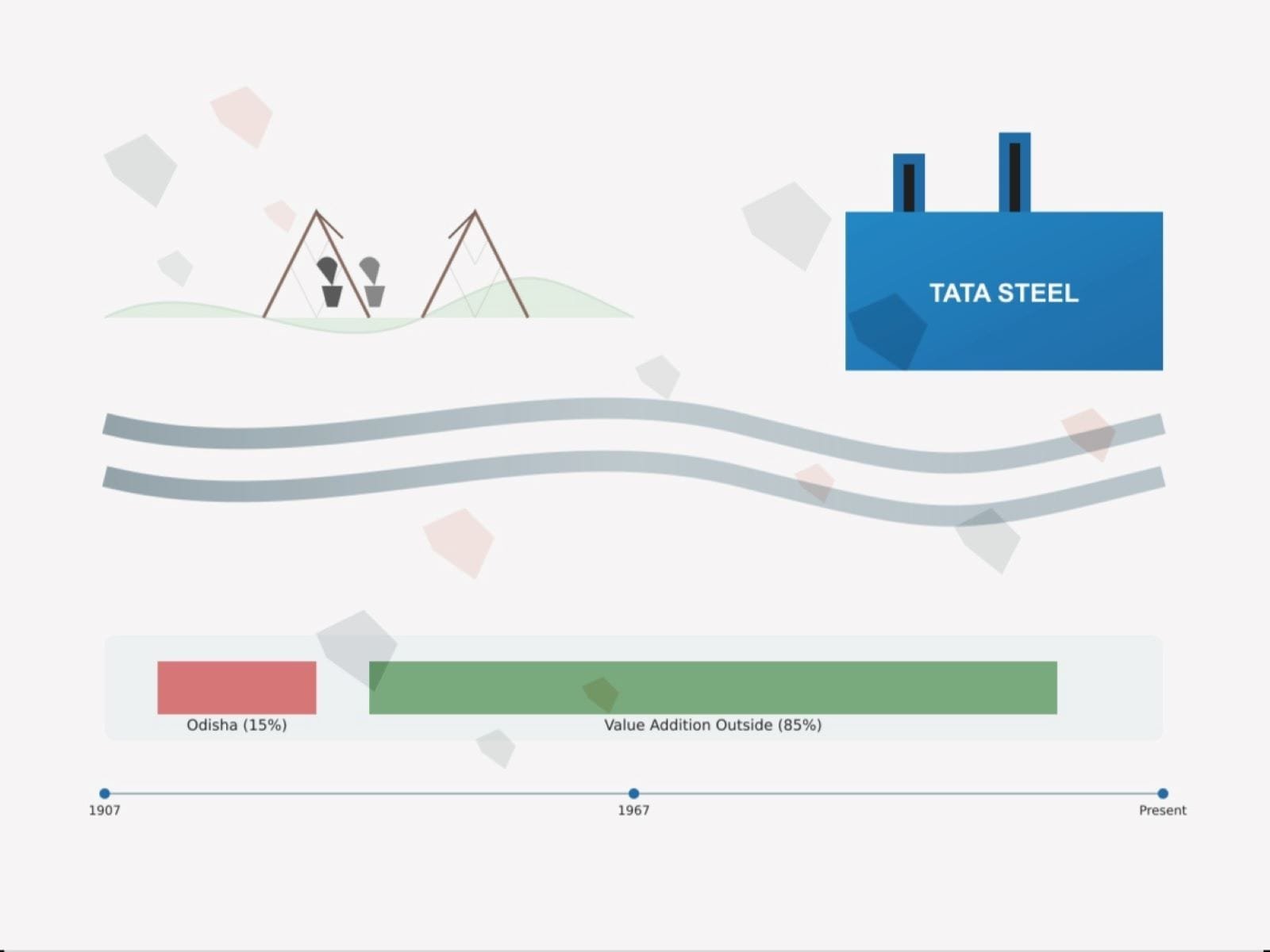Click the '1907' year label
Screen dimensions: 1270x952
point(105,810)
